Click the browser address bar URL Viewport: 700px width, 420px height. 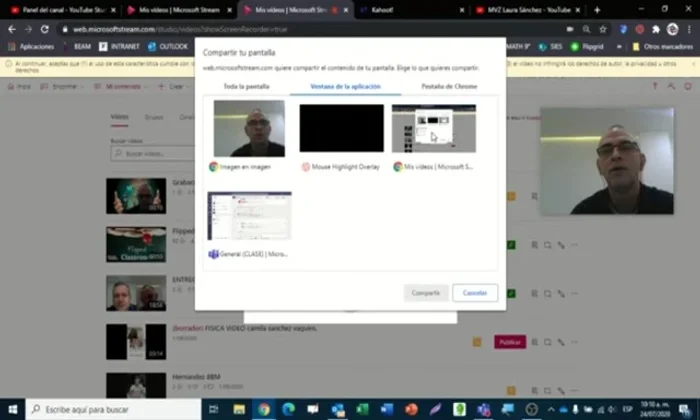[x=180, y=29]
